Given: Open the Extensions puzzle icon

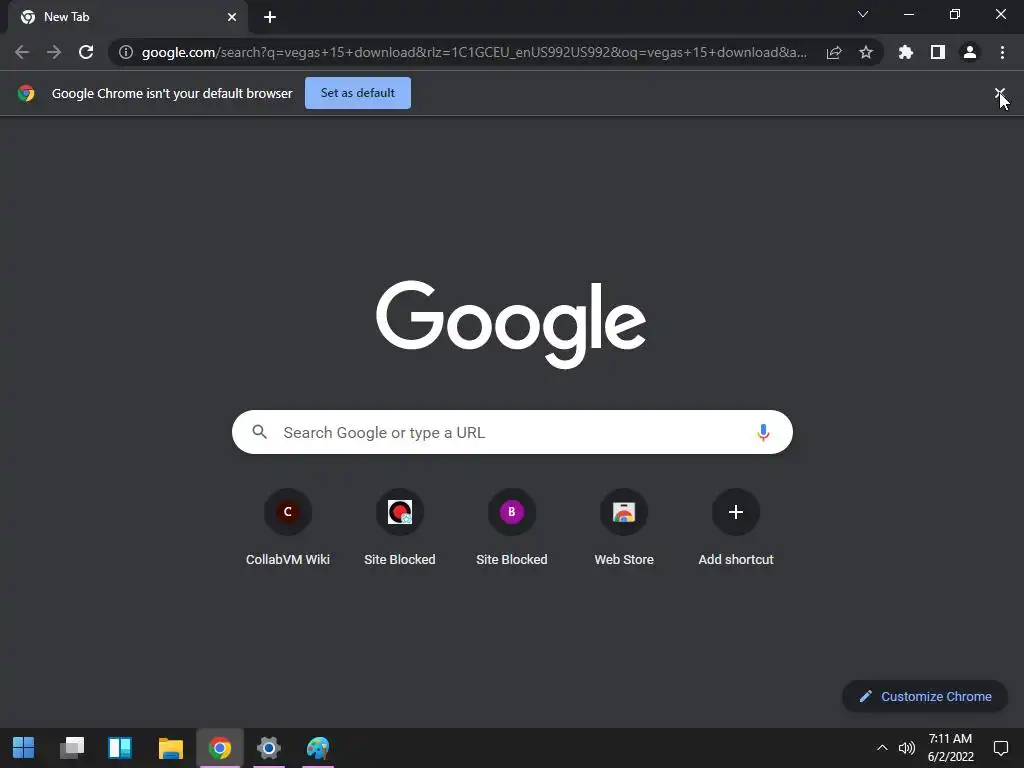Looking at the screenshot, I should click(906, 52).
